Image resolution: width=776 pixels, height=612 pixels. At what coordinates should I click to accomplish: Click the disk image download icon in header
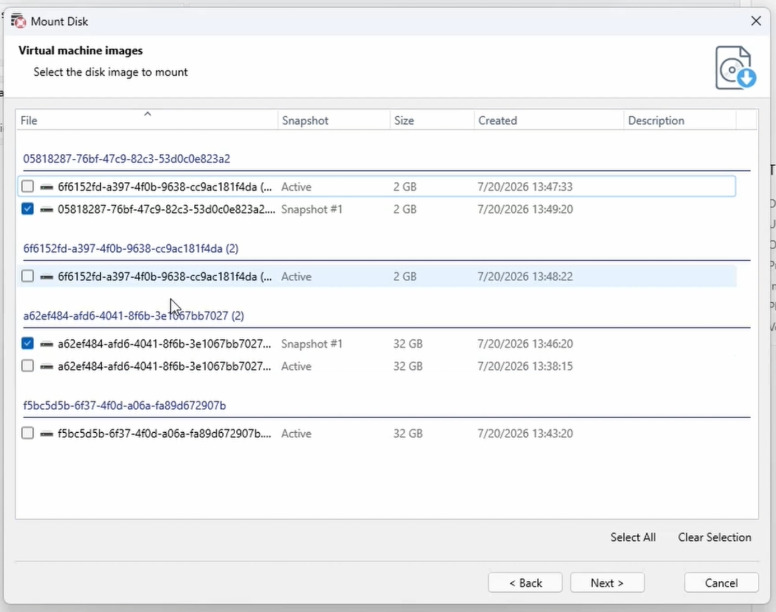[x=735, y=68]
